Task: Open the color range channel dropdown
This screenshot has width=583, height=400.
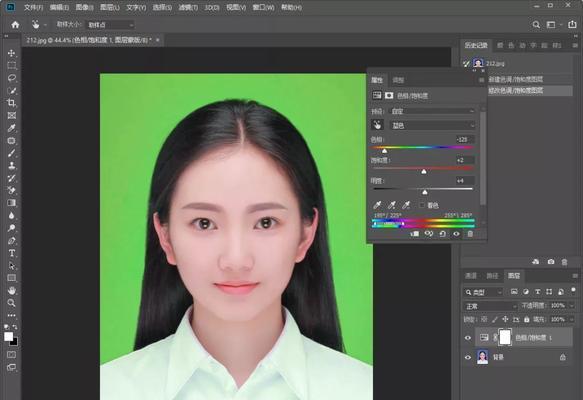Action: click(x=432, y=125)
